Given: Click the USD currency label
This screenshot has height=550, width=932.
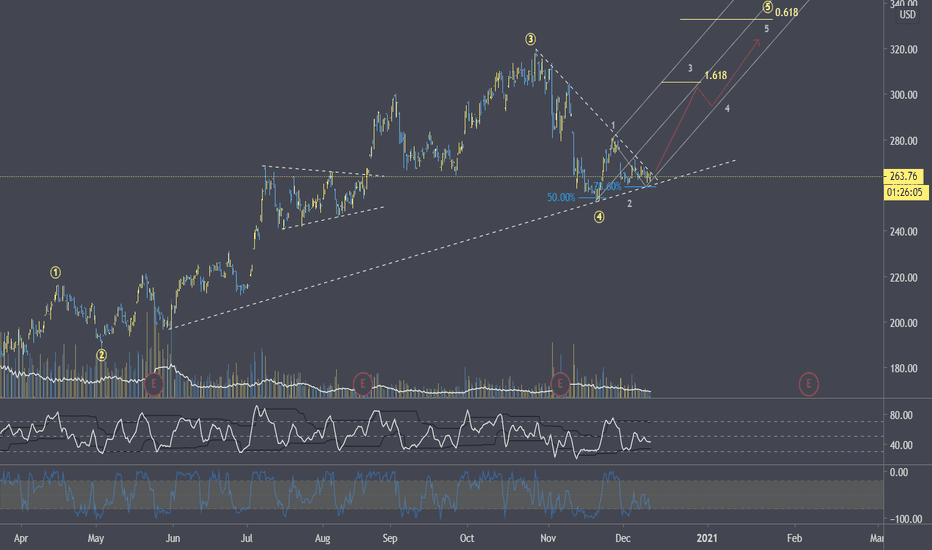Looking at the screenshot, I should point(907,15).
